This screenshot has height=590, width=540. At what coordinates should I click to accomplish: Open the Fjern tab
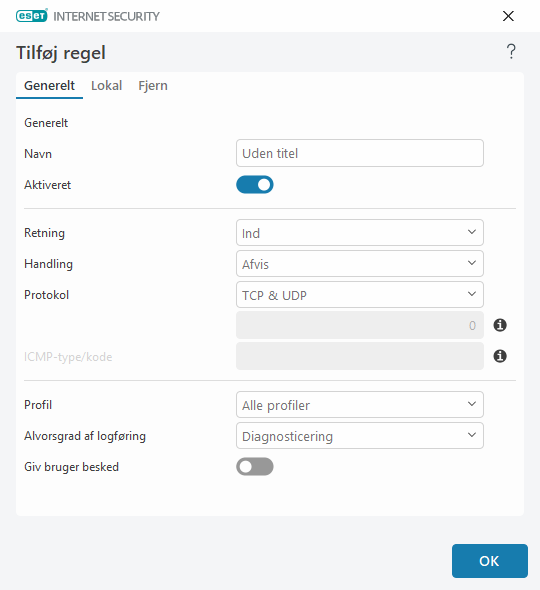pos(153,86)
